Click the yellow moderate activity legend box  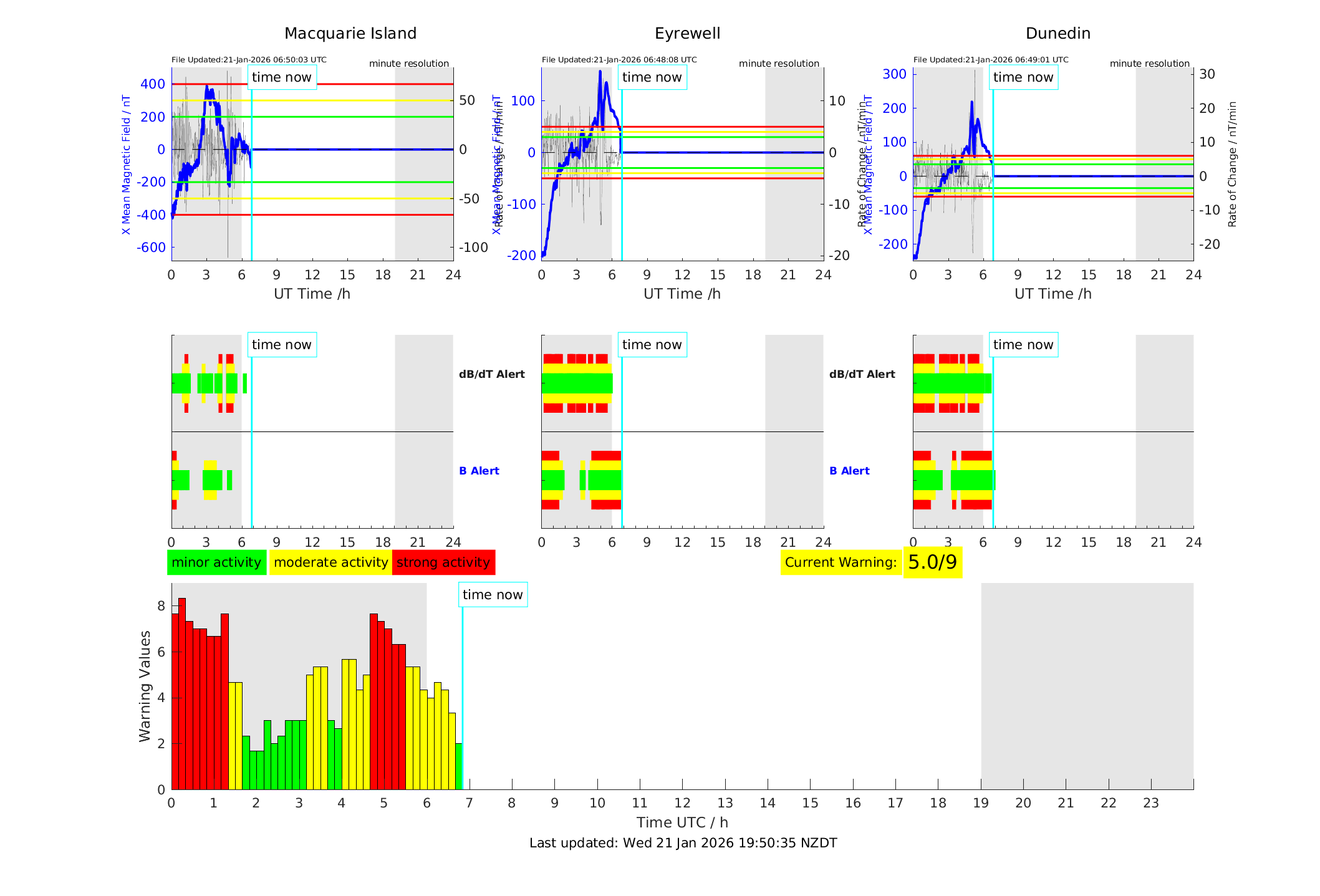330,562
